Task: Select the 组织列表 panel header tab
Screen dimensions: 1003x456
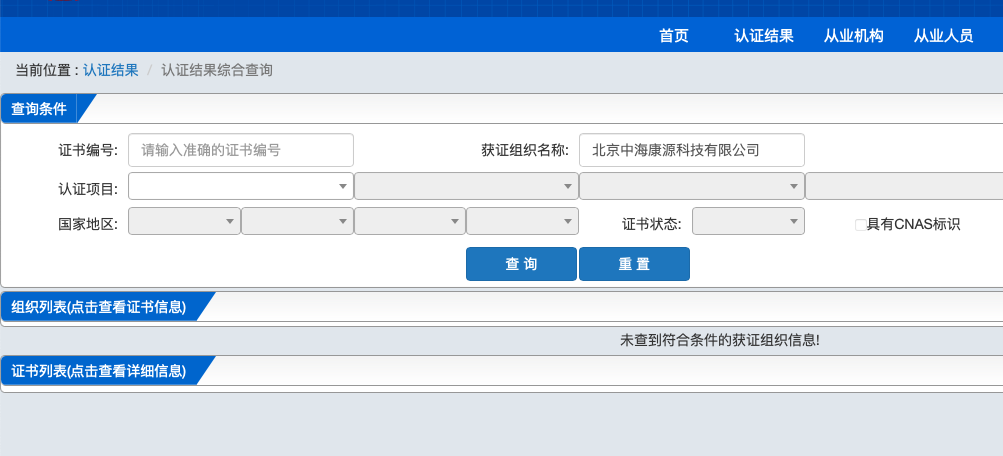Action: [99, 307]
